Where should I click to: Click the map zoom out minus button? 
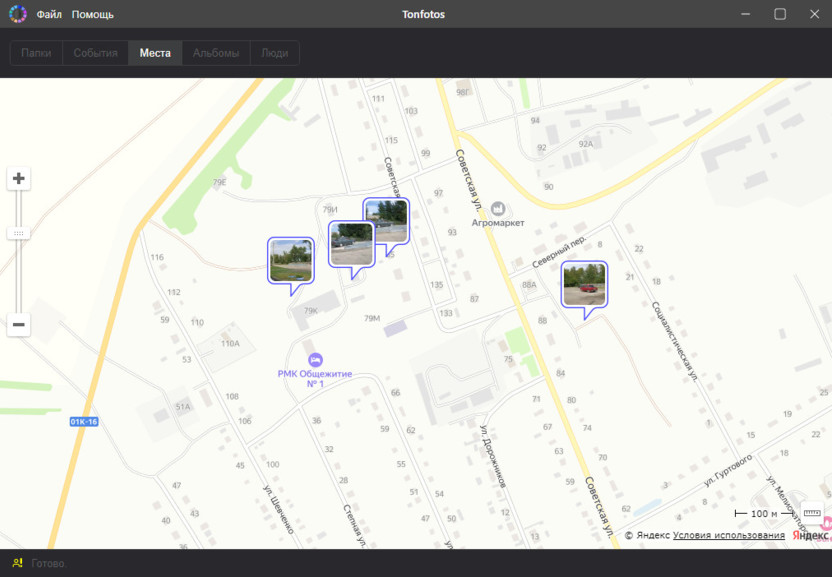point(18,325)
